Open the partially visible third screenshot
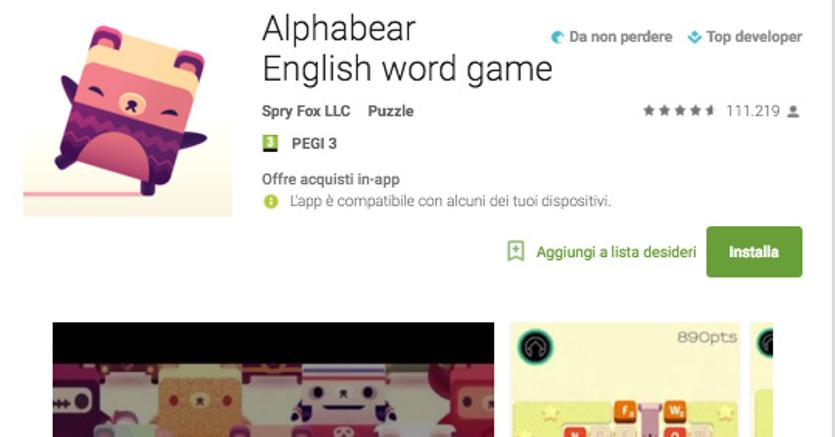The width and height of the screenshot is (835, 437). tap(762, 380)
